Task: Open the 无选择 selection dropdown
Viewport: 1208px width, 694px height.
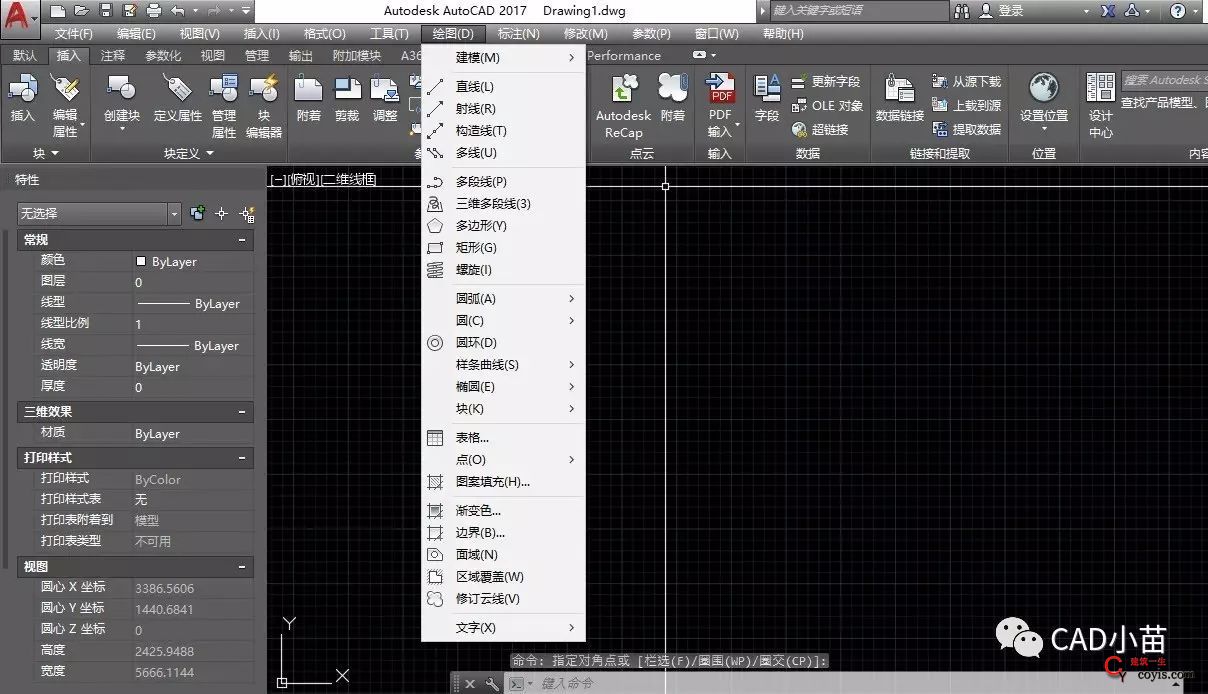Action: tap(99, 213)
